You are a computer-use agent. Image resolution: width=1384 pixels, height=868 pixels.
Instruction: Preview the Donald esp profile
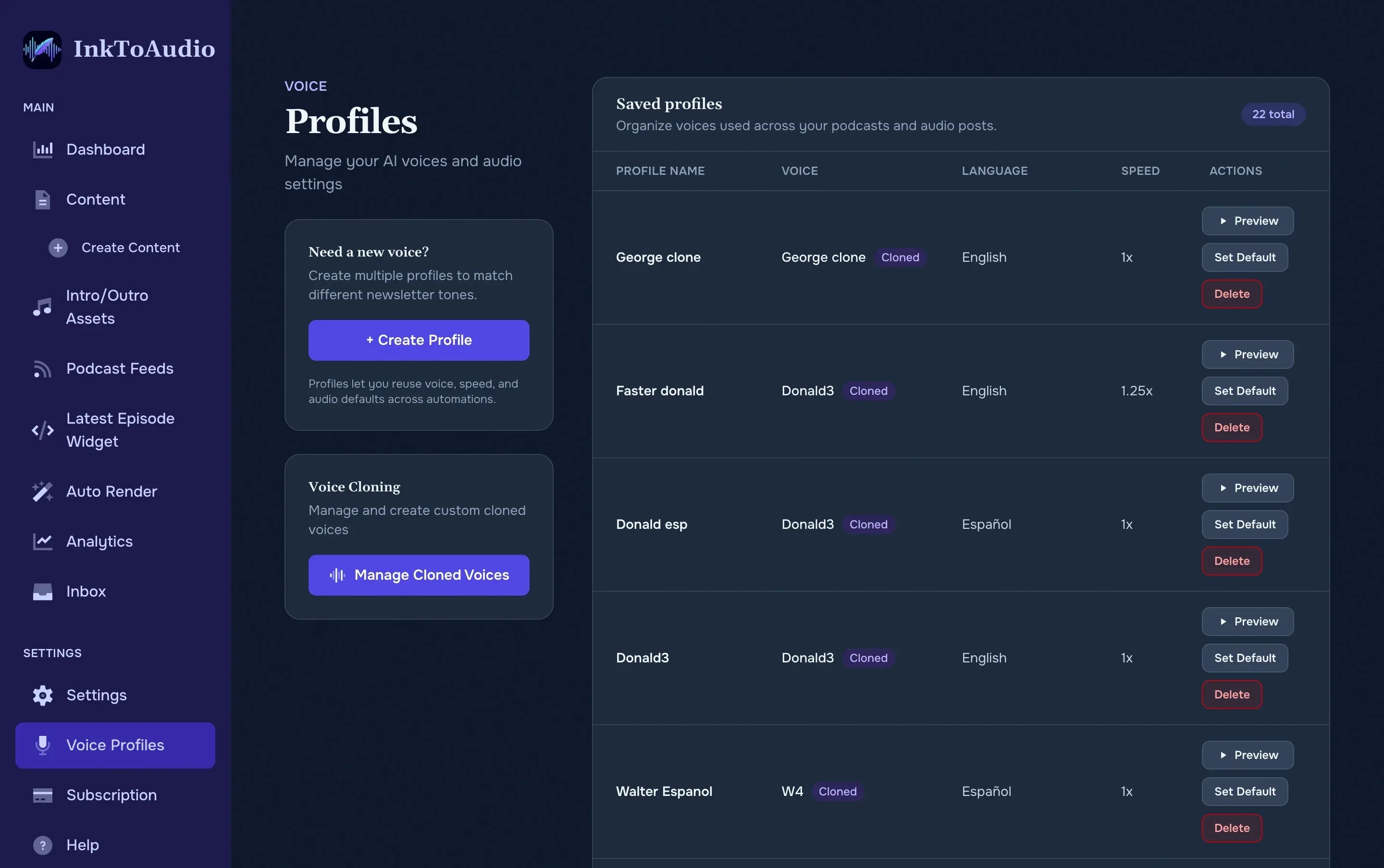(1248, 489)
